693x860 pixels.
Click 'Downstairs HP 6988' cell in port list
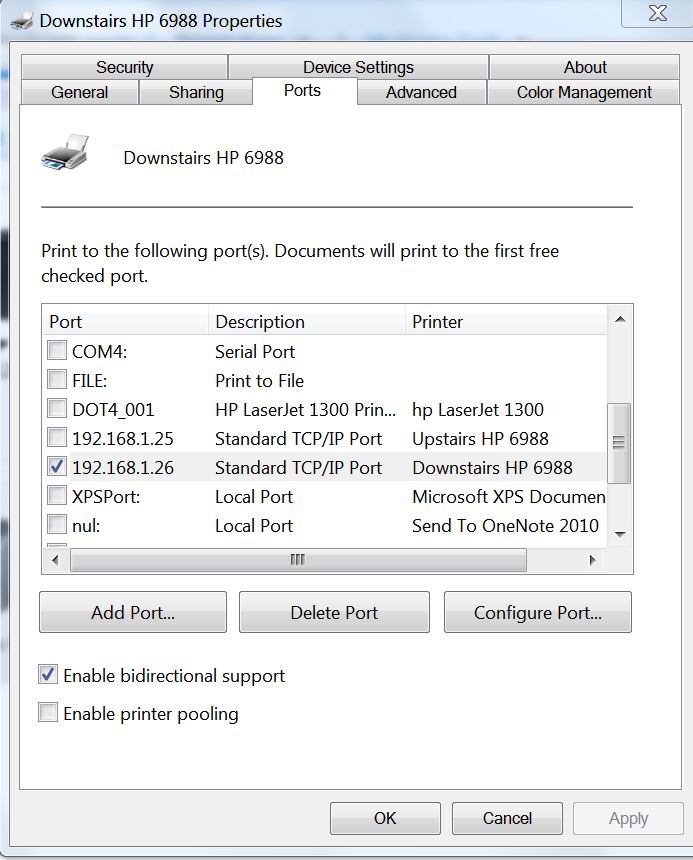coord(492,467)
